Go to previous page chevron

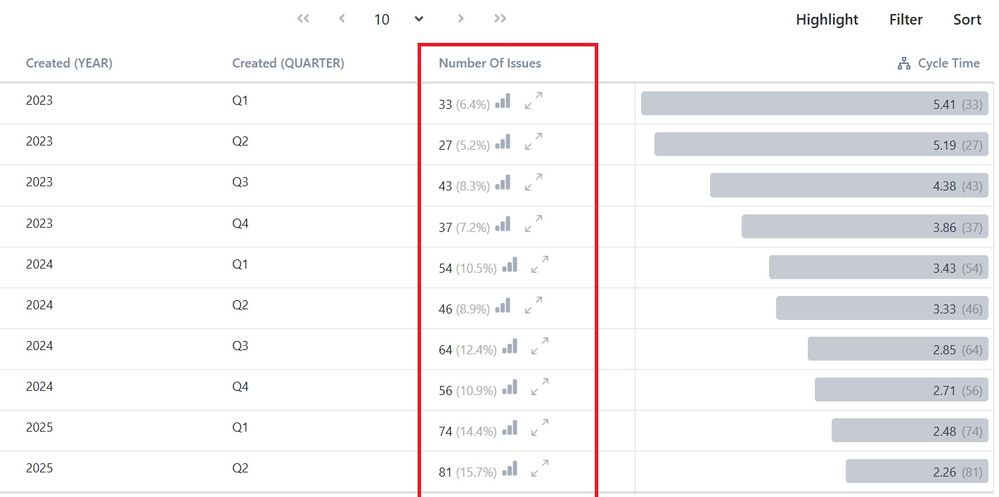[342, 18]
